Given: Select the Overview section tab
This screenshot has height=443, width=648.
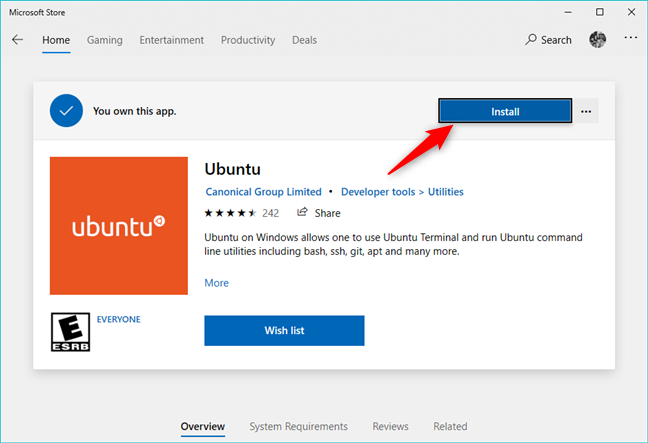Looking at the screenshot, I should [x=202, y=426].
